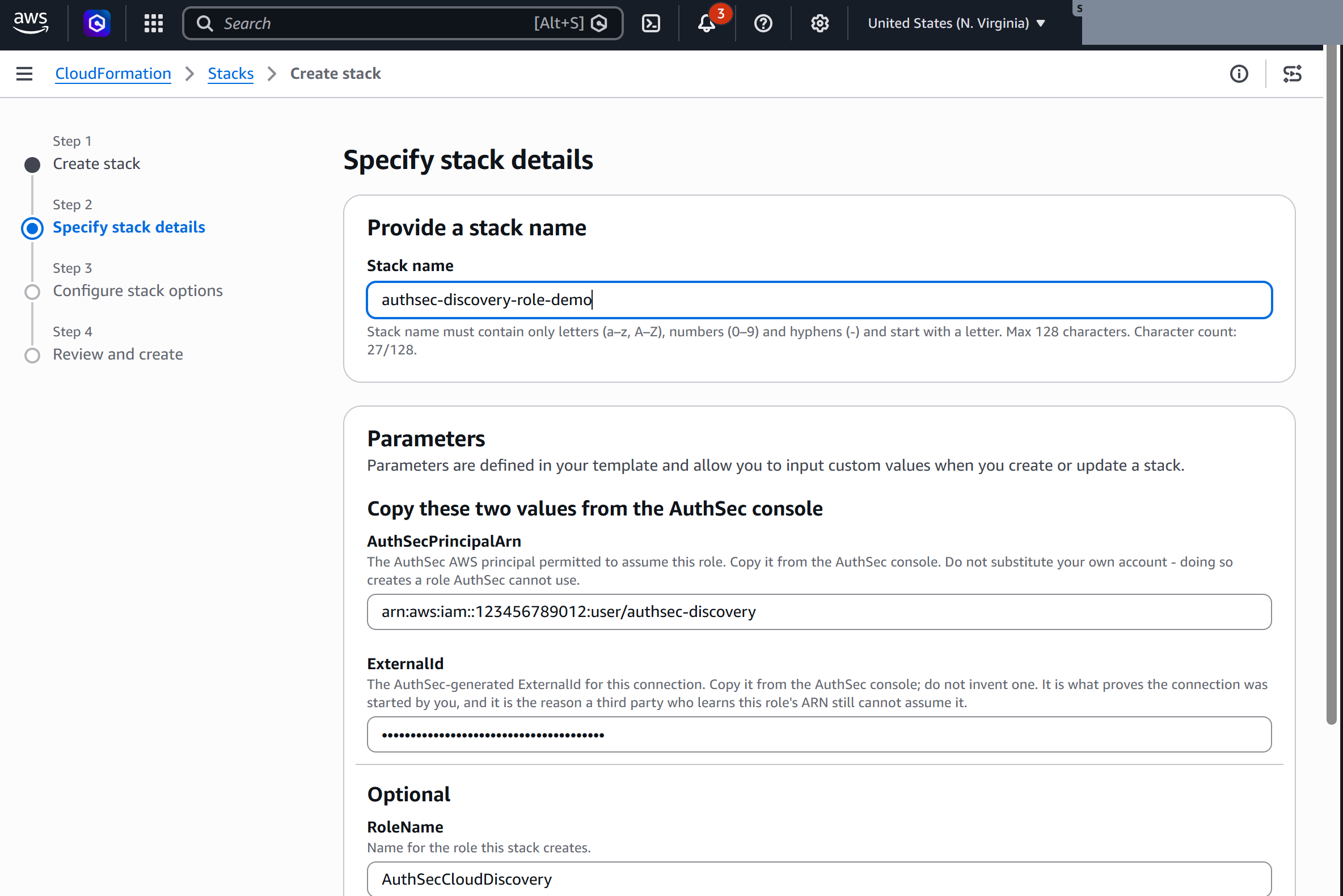Go to CloudFormation breadcrumb link
Image resolution: width=1343 pixels, height=896 pixels.
[113, 74]
